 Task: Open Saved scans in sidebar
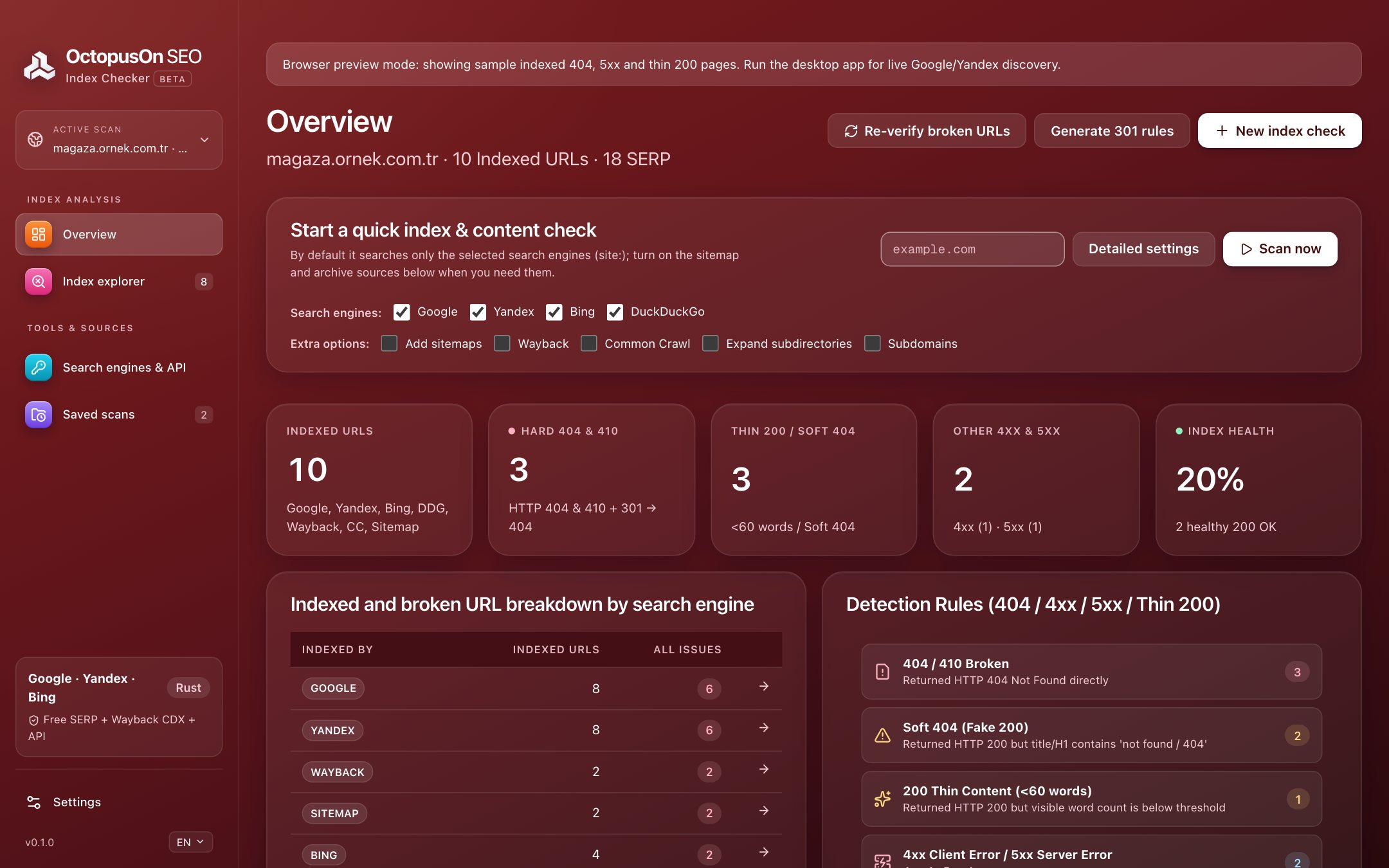(x=119, y=414)
